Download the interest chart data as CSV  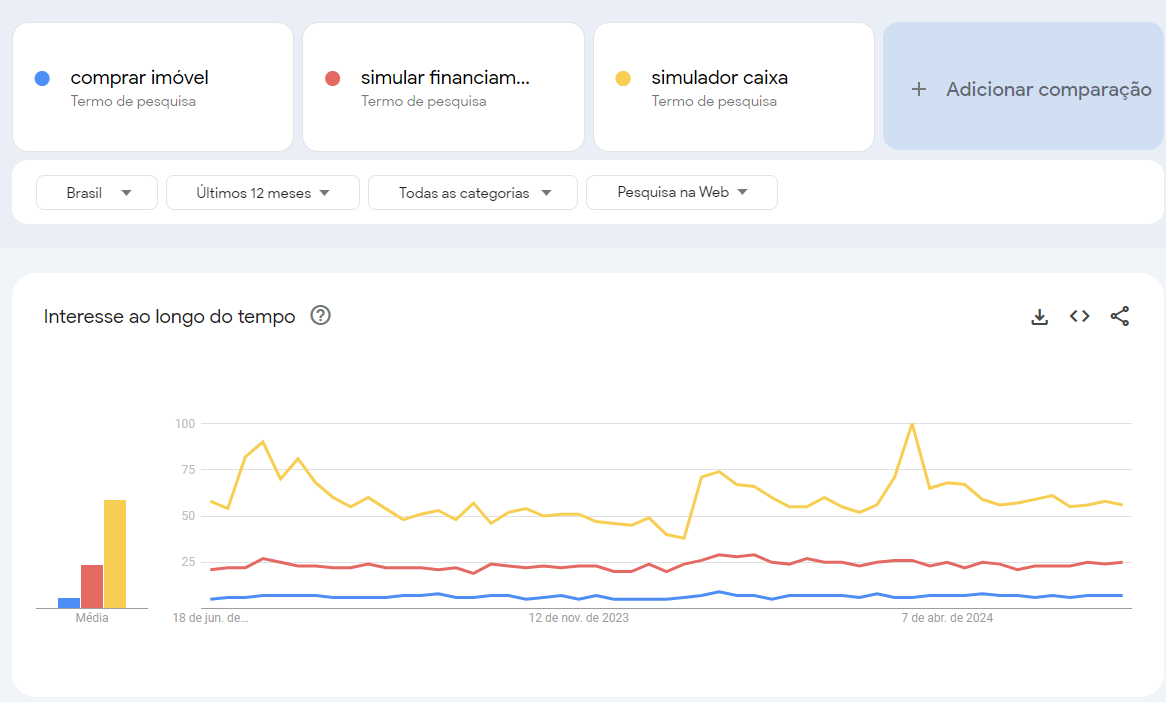click(1039, 316)
